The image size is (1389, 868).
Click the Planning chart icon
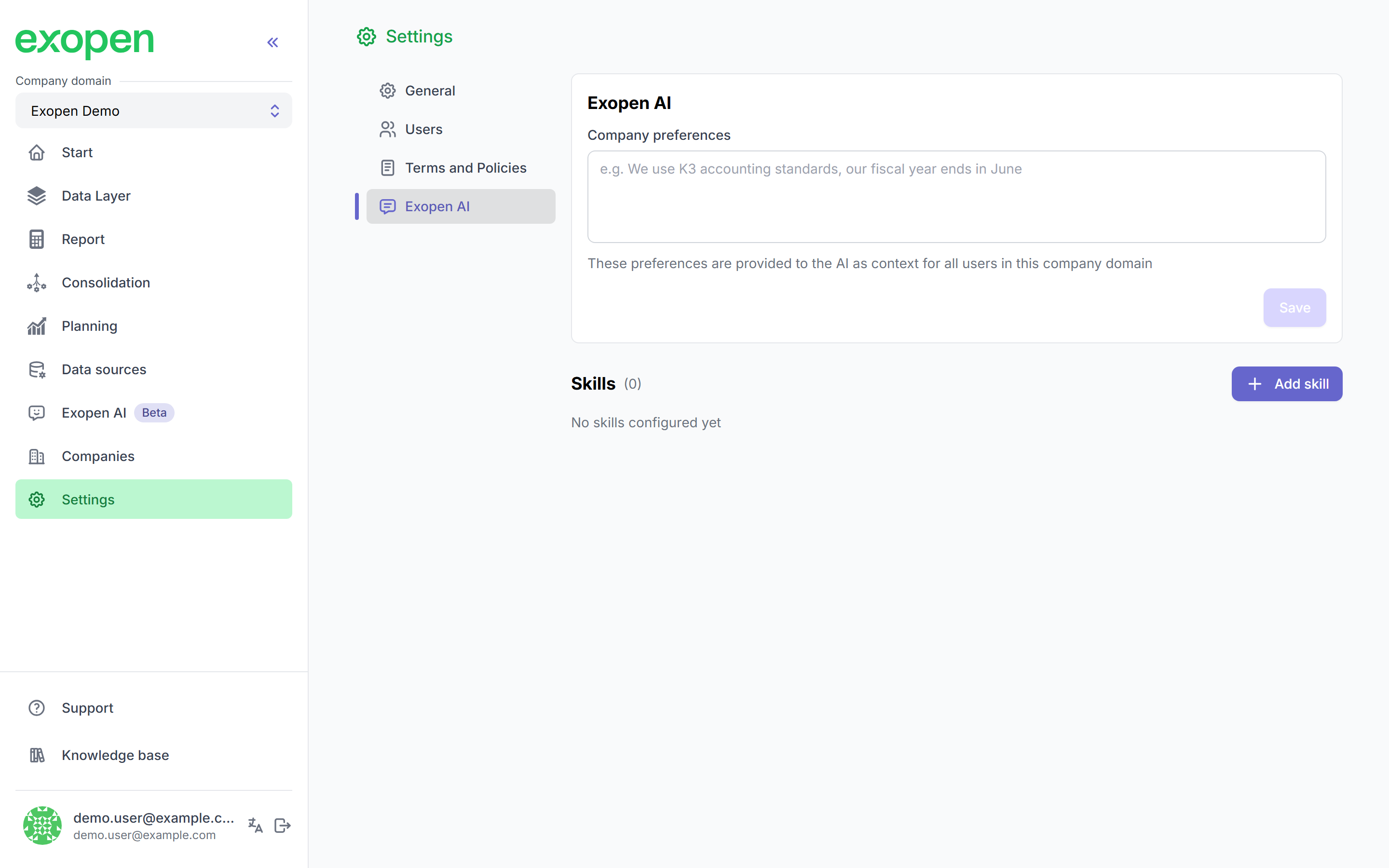(37, 326)
